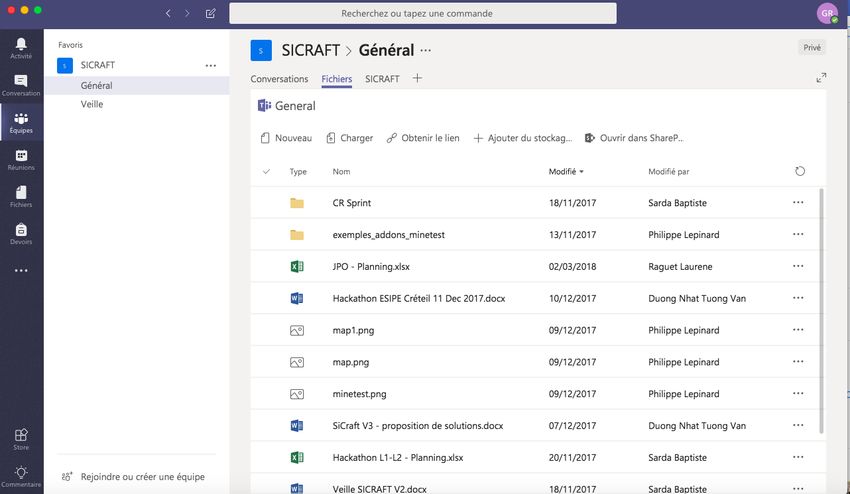Click Ouvrir dans SharePoint button

(x=634, y=138)
